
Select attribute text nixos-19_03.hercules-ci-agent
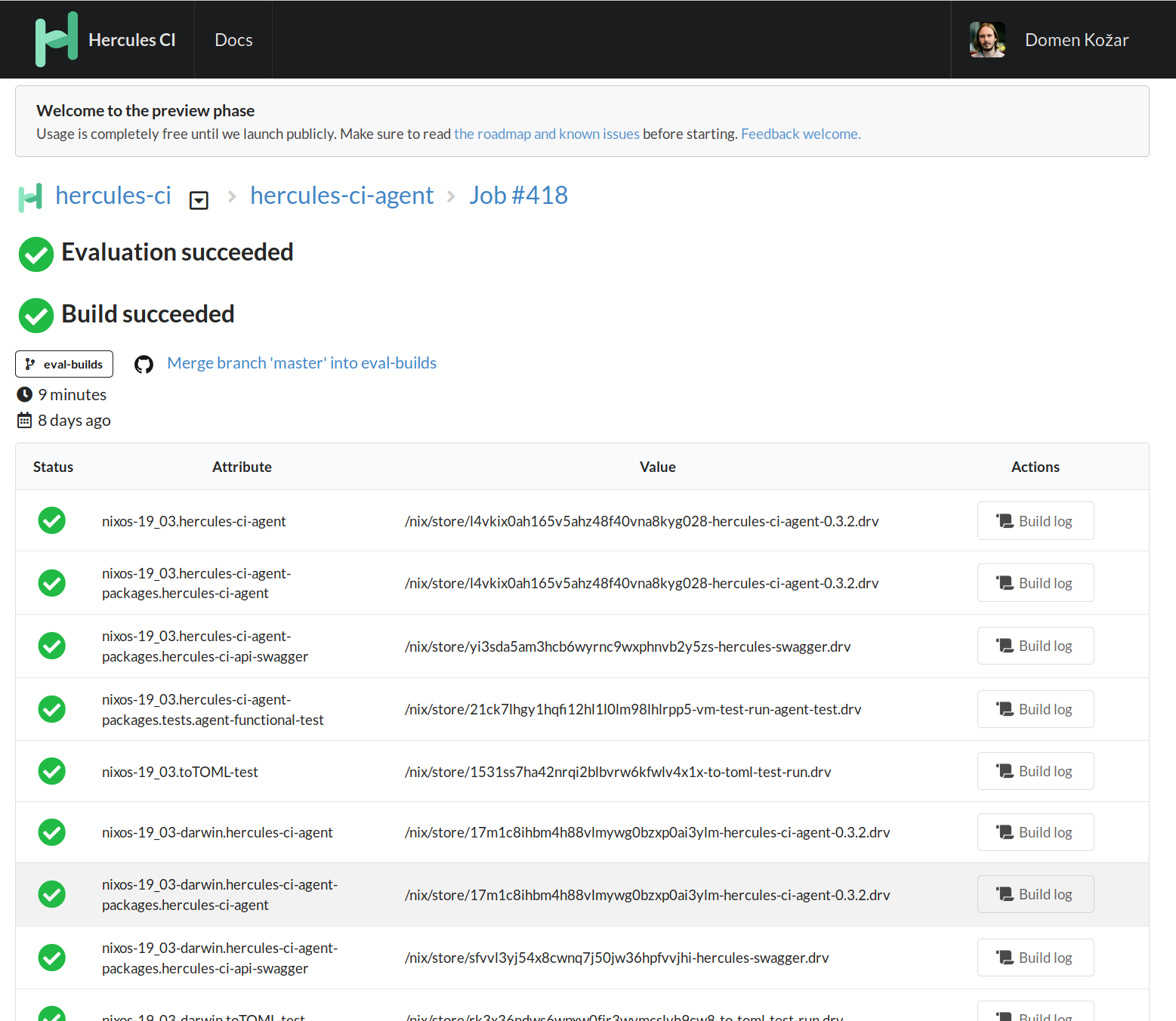194,521
